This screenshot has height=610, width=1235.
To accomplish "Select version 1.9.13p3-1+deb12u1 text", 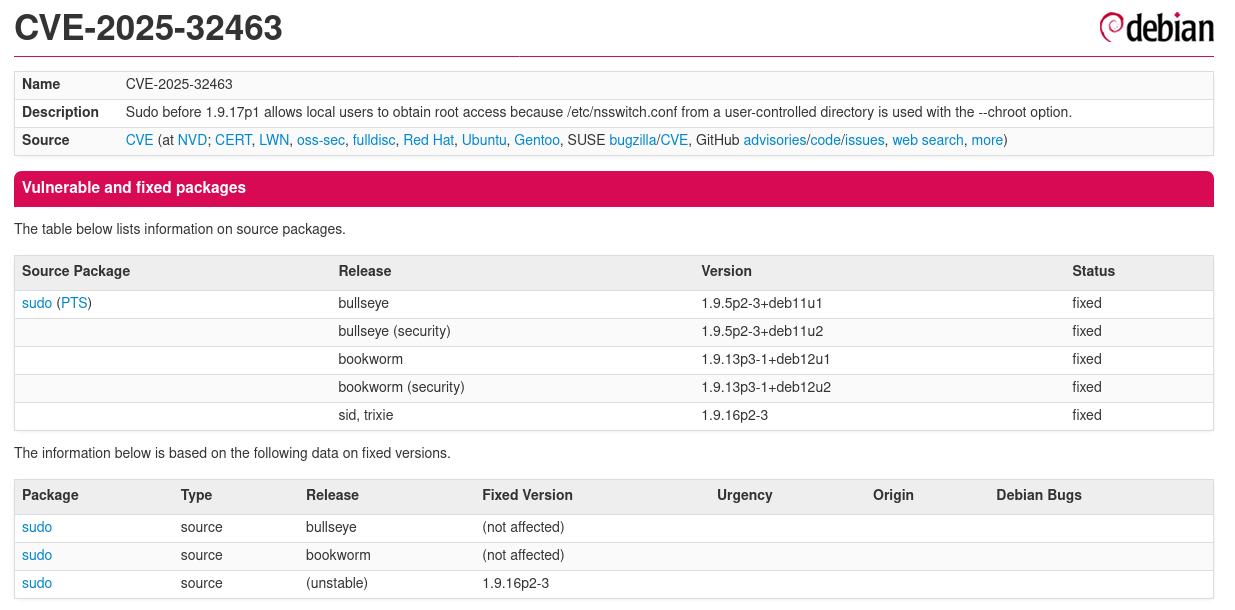I will 766,359.
